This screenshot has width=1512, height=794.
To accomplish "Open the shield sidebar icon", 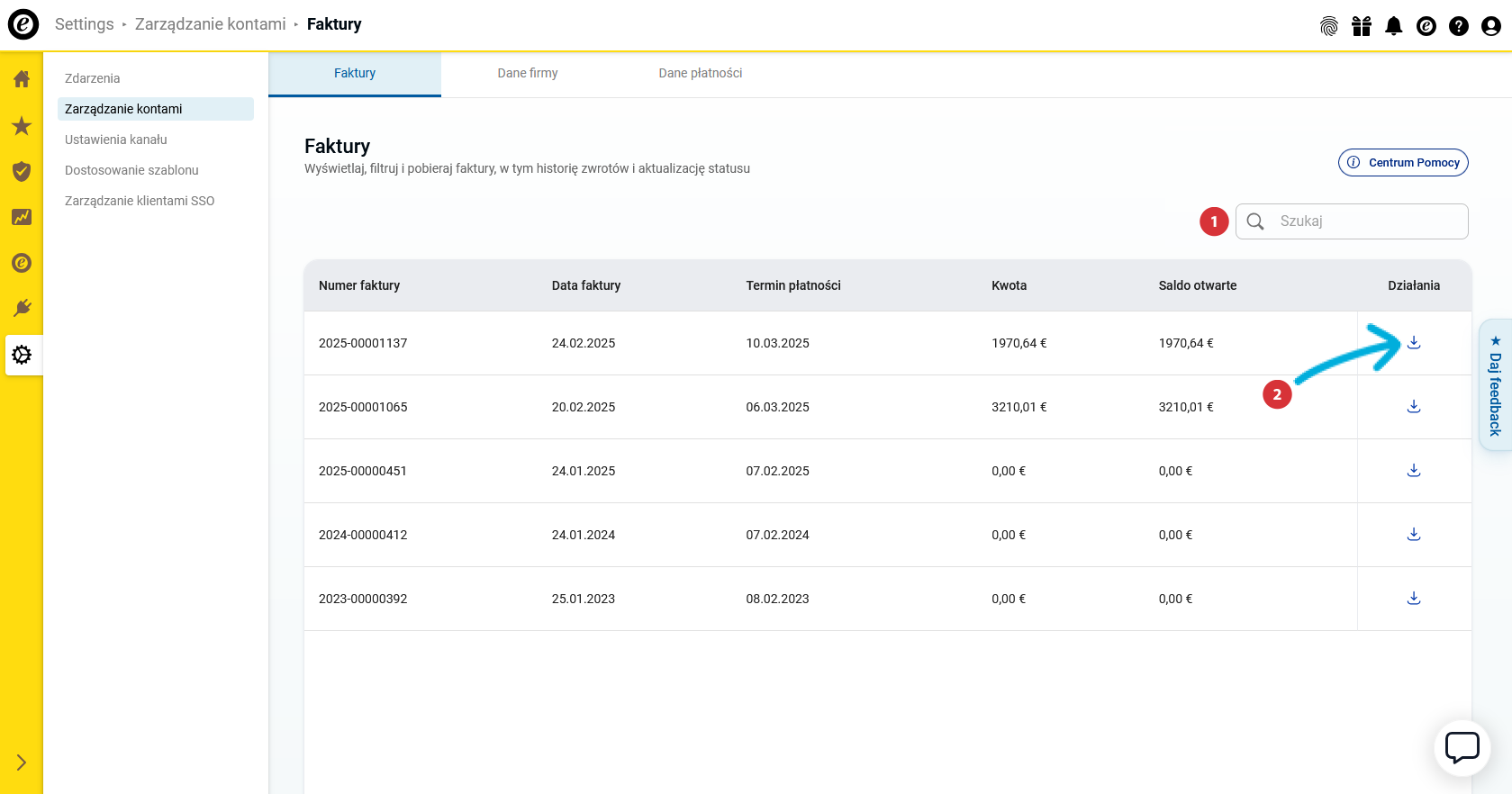I will pos(22,172).
